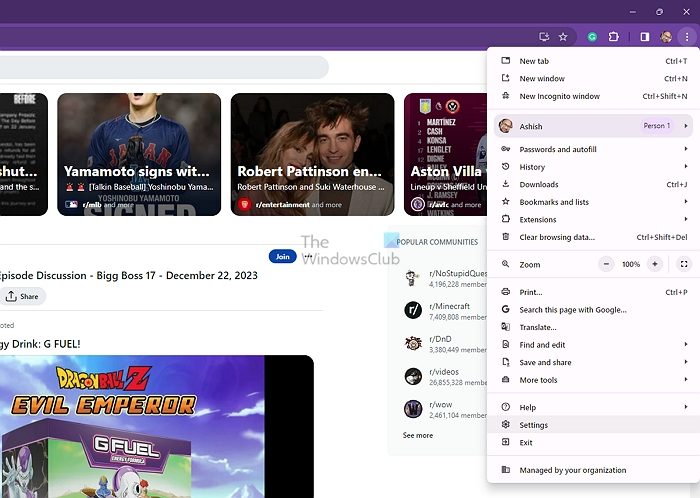This screenshot has height=498, width=700.
Task: Open the r/mlb link on Yamamoto card
Action: 92,205
